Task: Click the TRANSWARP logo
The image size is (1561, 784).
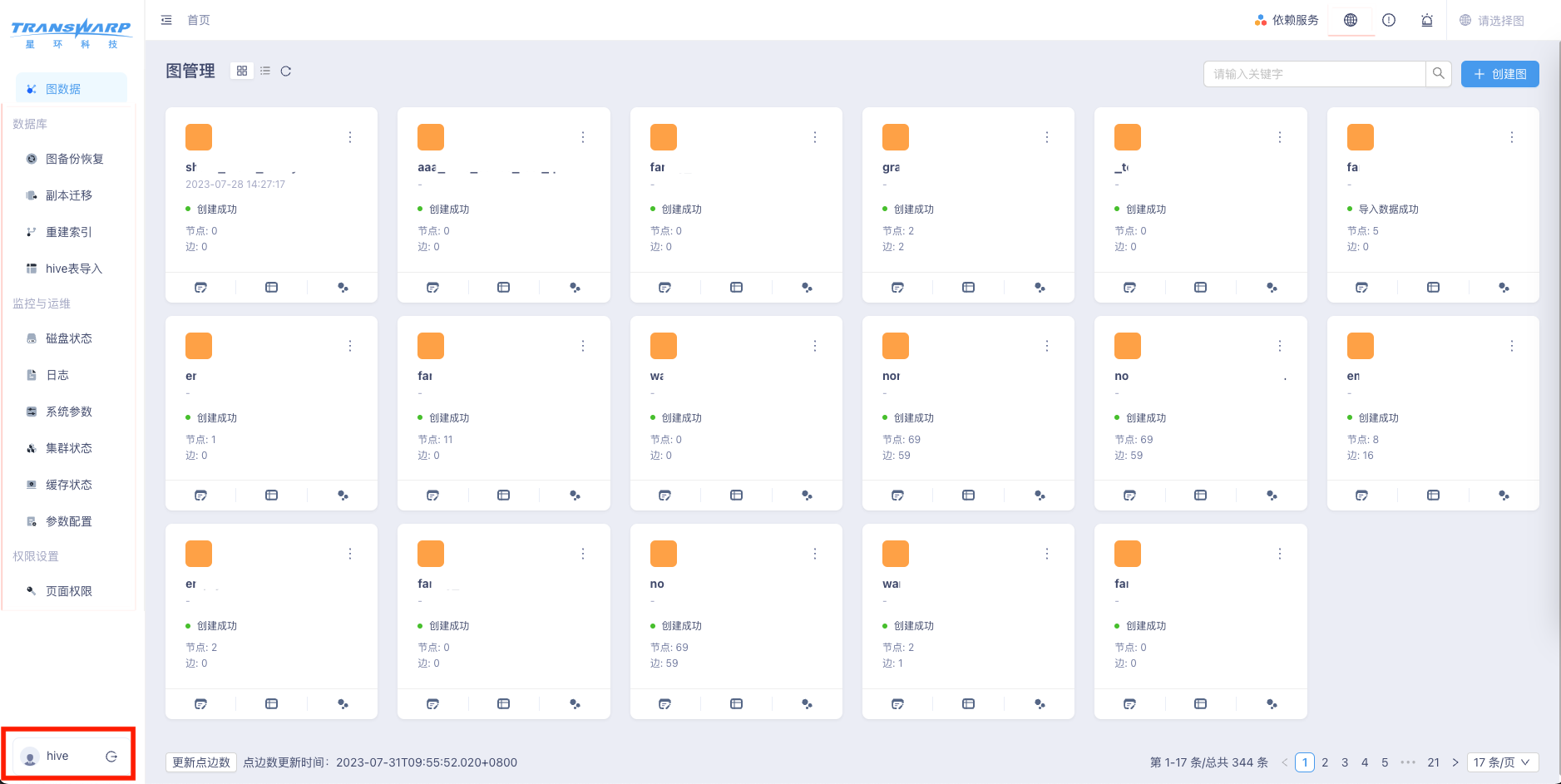Action: [x=71, y=33]
